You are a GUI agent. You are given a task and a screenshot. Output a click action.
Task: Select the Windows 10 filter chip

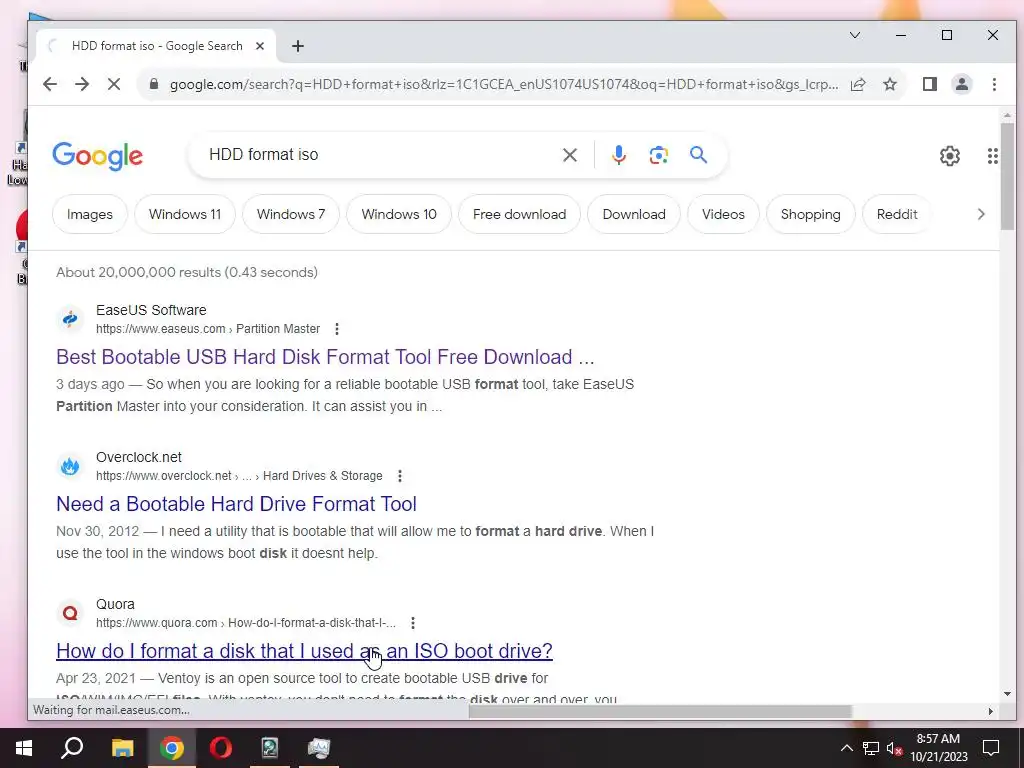tap(399, 214)
